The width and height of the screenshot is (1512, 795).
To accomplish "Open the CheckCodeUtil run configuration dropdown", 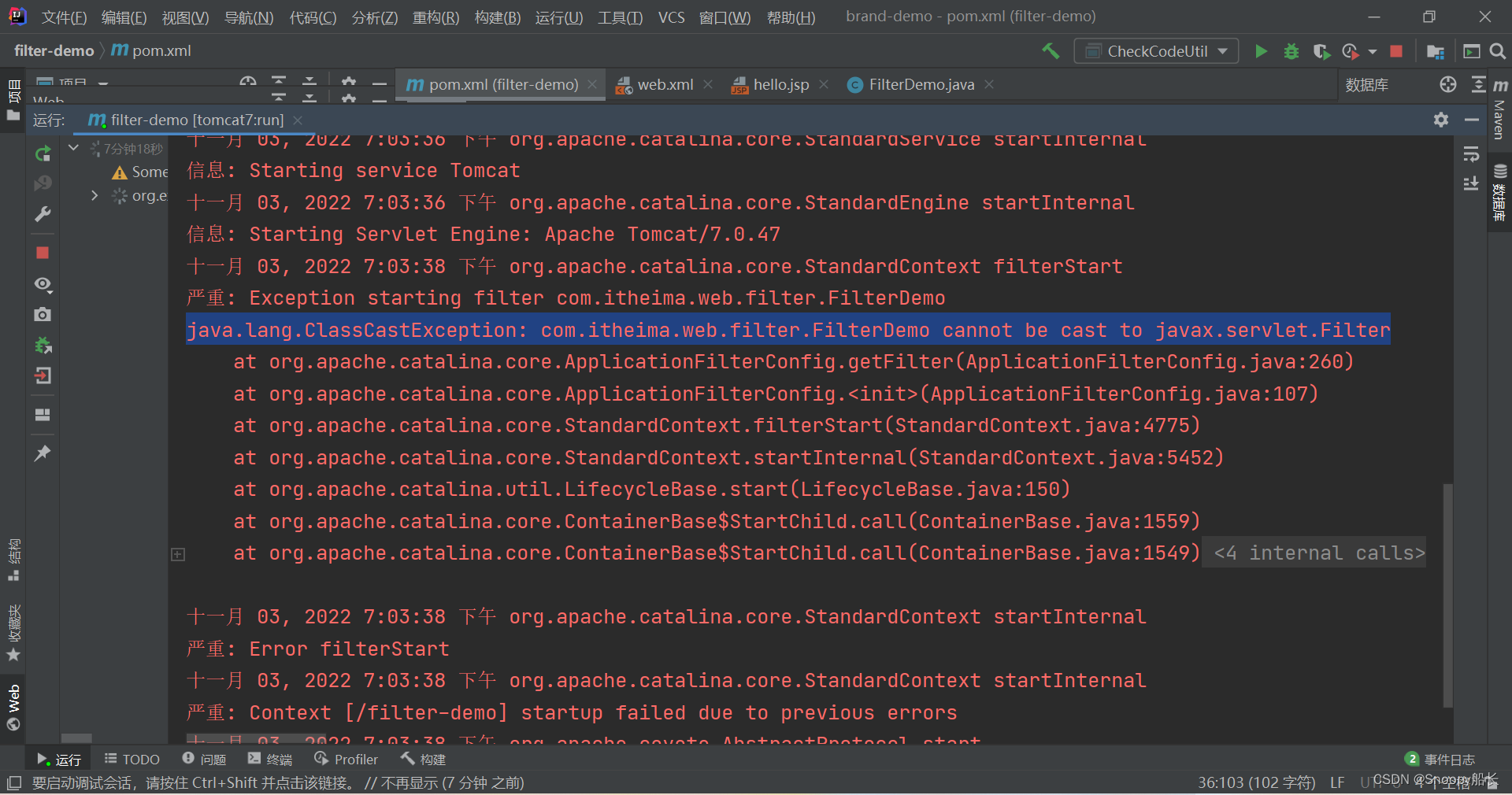I will (1156, 51).
